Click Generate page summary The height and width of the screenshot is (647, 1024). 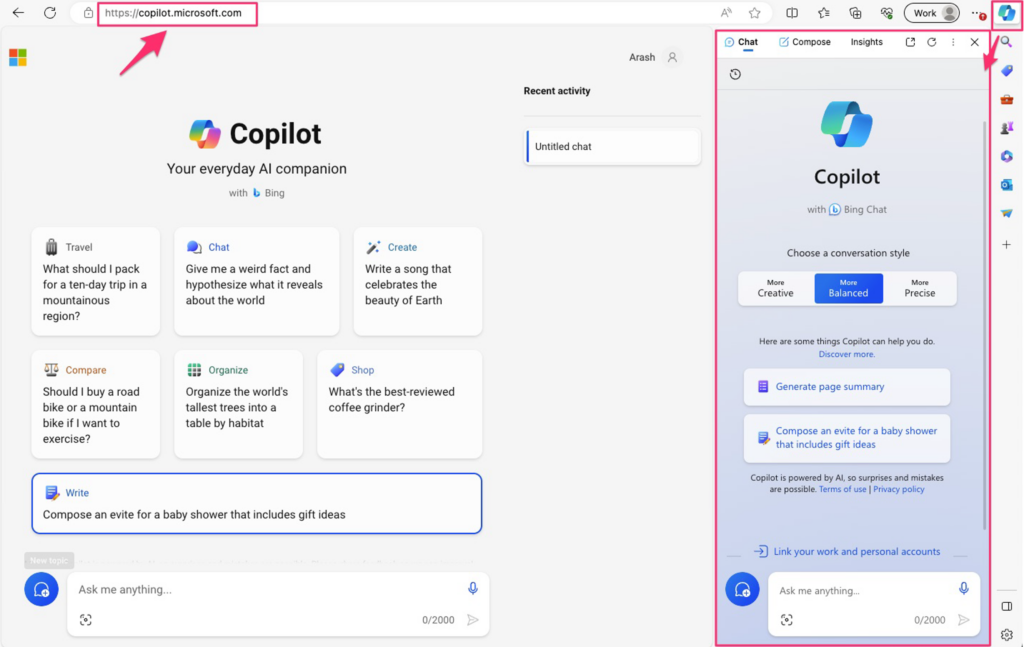[847, 387]
